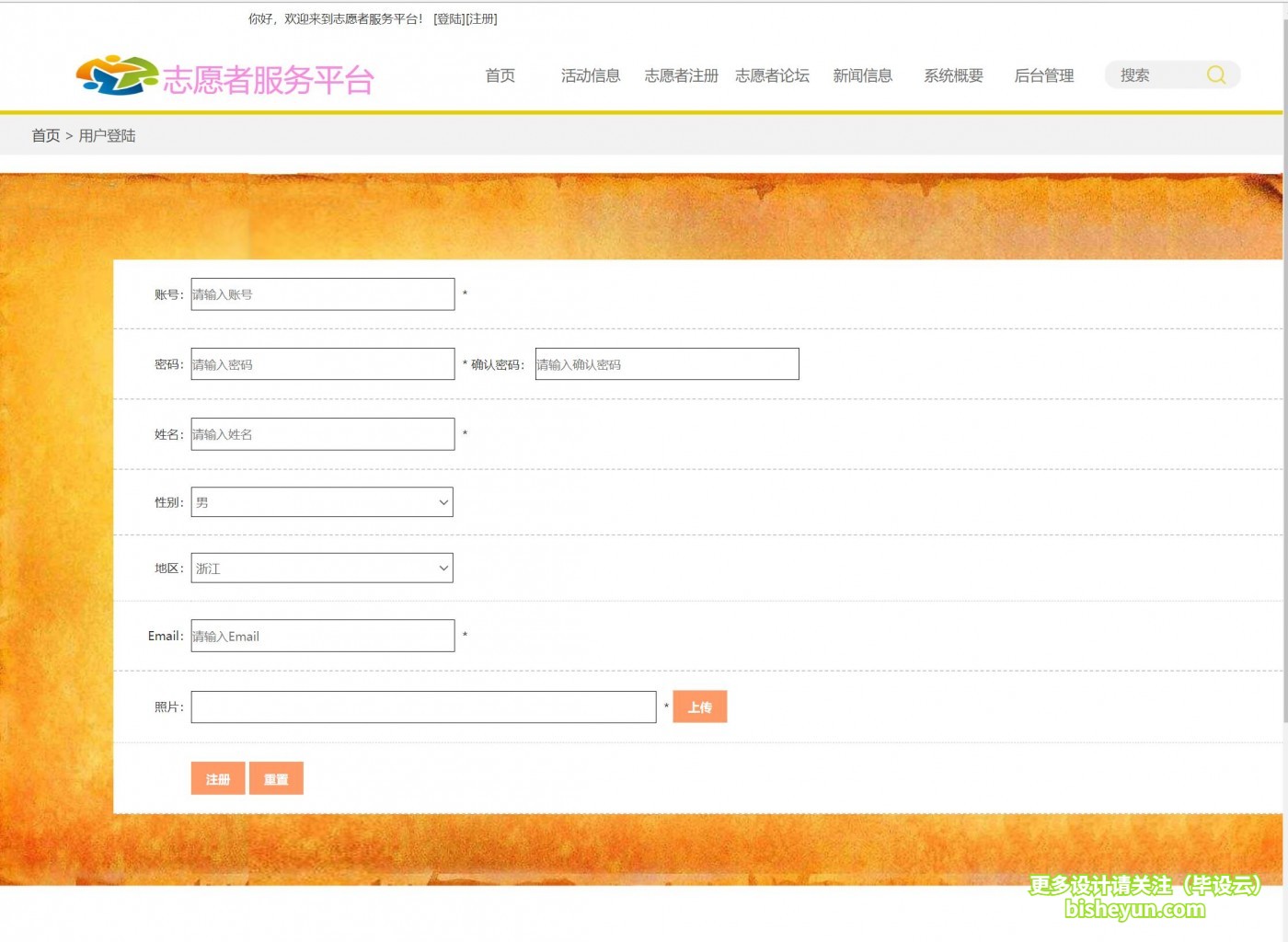Screen dimensions: 1288x942
Task: Expand the 地区 region dropdown
Action: pos(321,569)
